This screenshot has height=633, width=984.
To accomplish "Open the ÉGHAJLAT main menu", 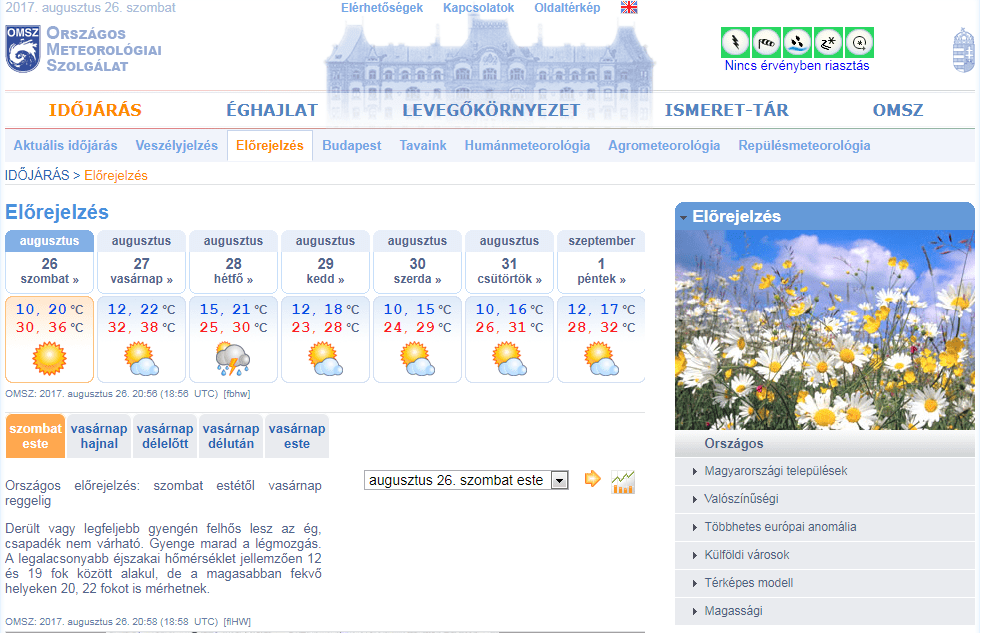I will pos(271,111).
